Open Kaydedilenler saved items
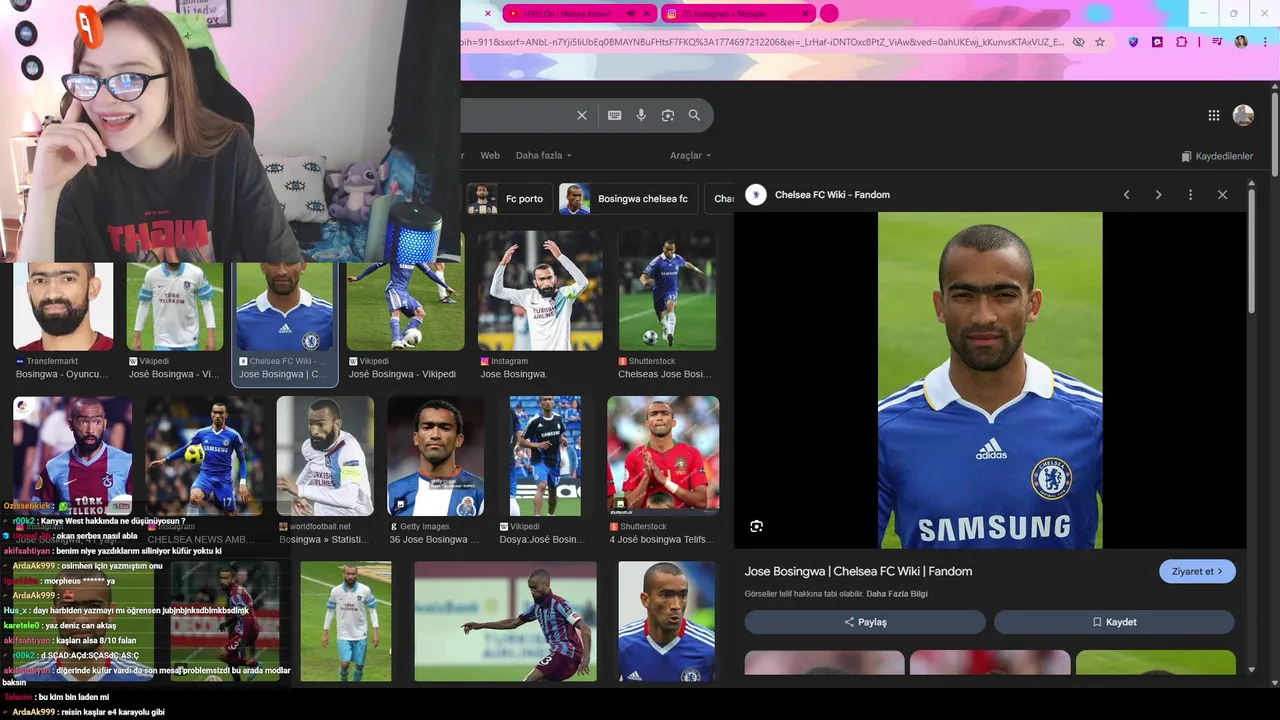 (x=1217, y=156)
